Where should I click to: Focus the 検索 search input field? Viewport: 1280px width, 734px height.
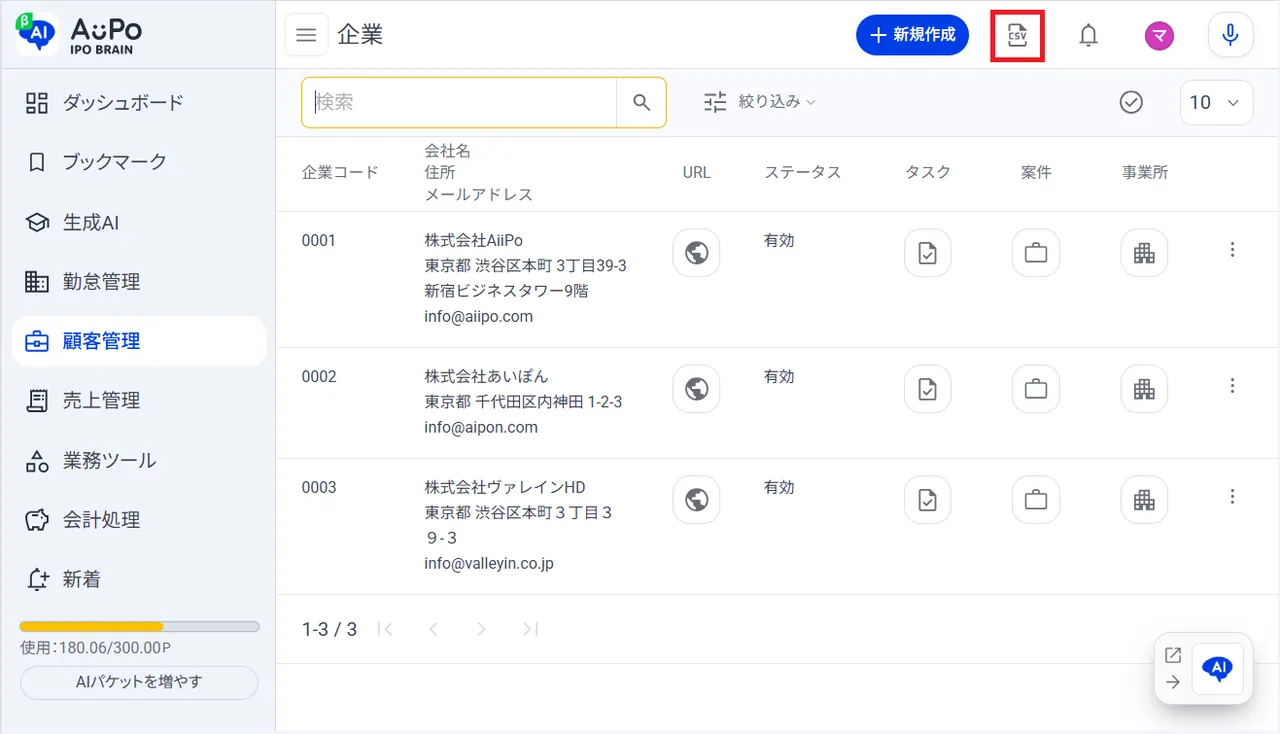coord(460,102)
